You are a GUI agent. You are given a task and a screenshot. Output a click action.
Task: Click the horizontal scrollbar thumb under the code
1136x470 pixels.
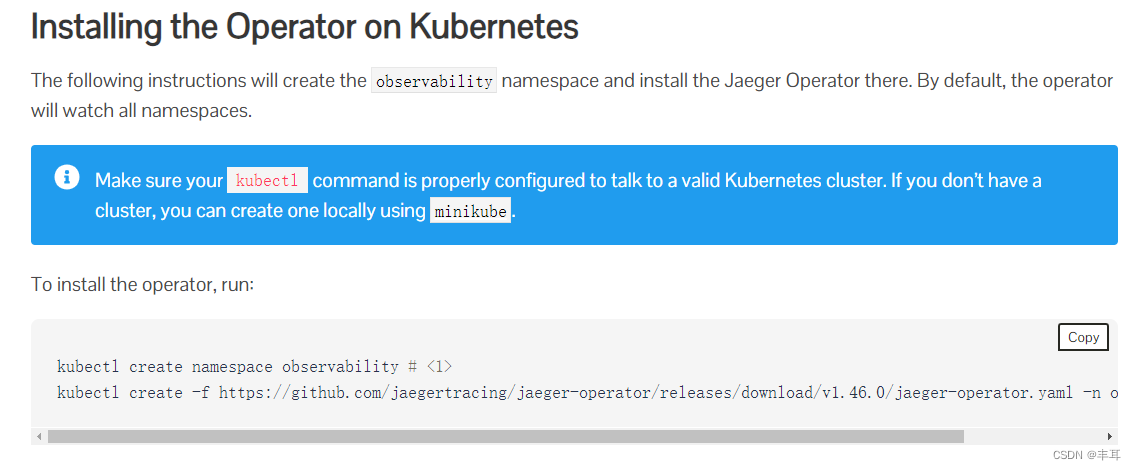tap(505, 437)
